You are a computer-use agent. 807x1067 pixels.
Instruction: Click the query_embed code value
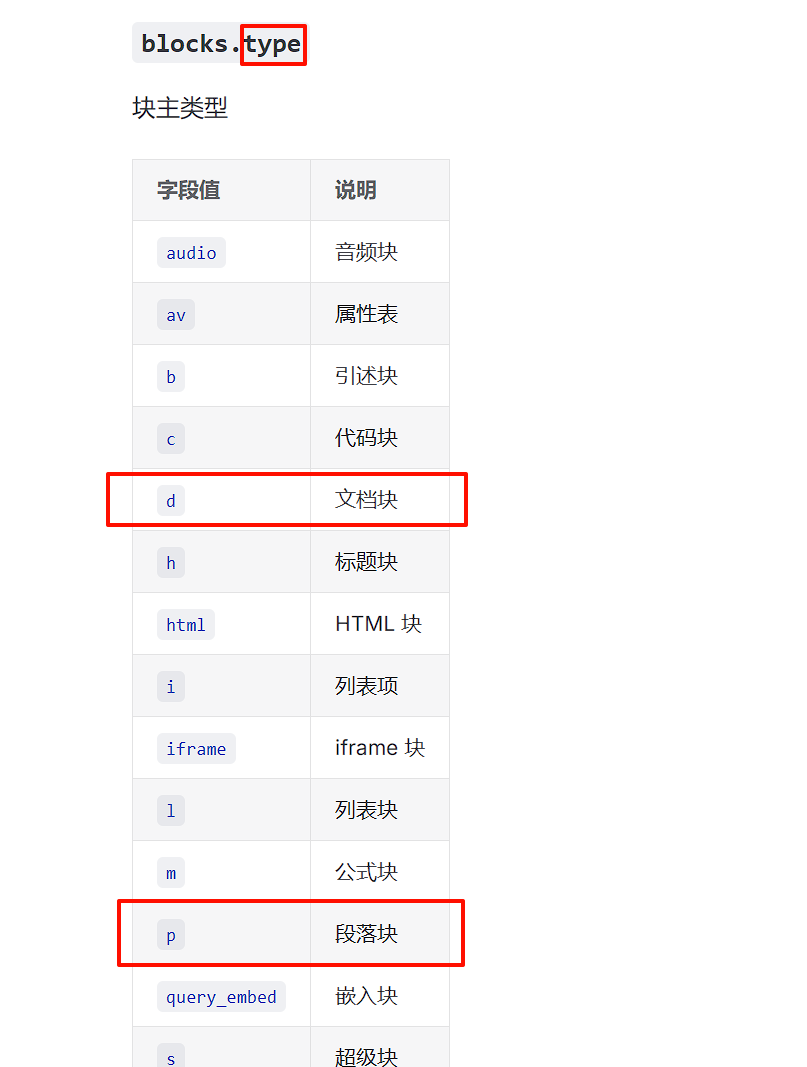[x=221, y=997]
